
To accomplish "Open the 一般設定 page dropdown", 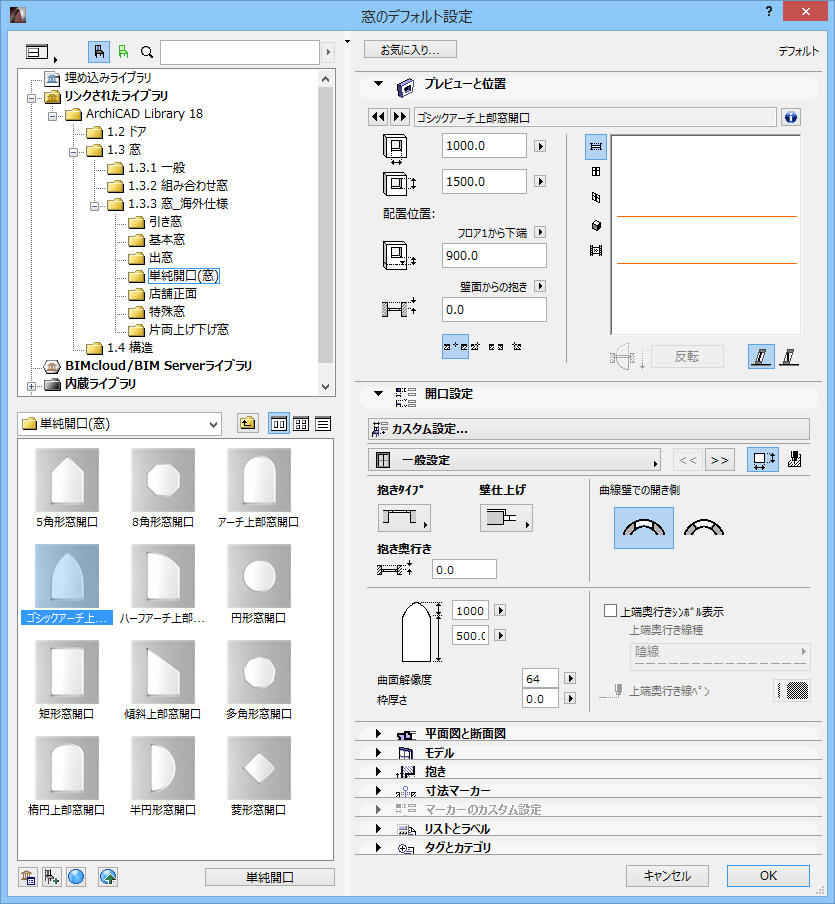I will pos(514,460).
